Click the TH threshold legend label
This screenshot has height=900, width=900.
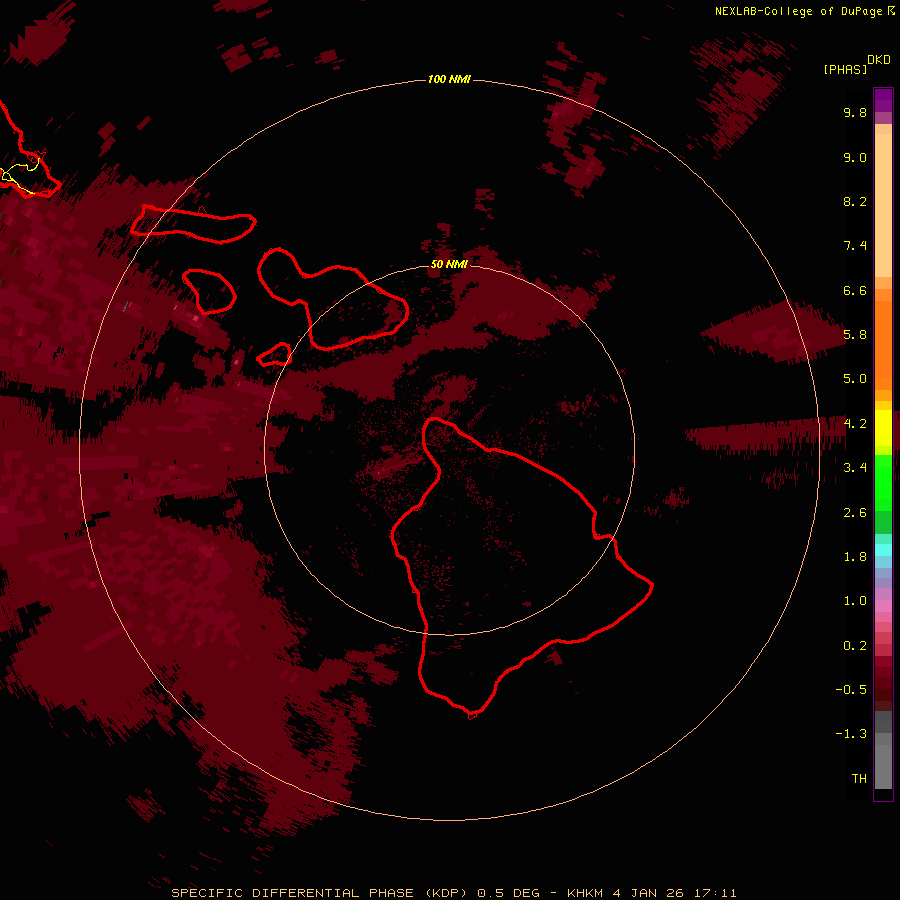click(x=859, y=779)
